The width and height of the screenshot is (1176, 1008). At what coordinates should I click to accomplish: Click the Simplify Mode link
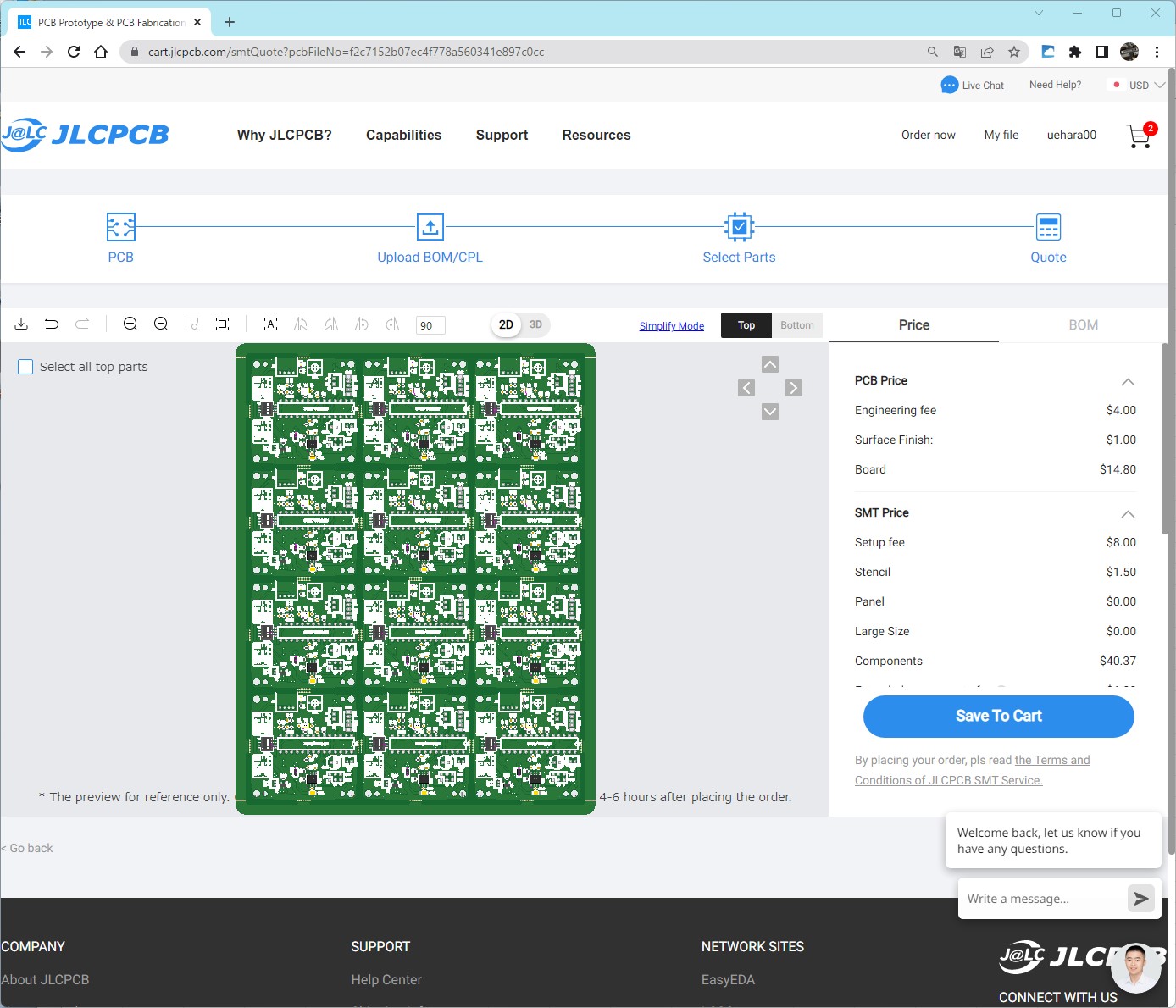(x=671, y=326)
